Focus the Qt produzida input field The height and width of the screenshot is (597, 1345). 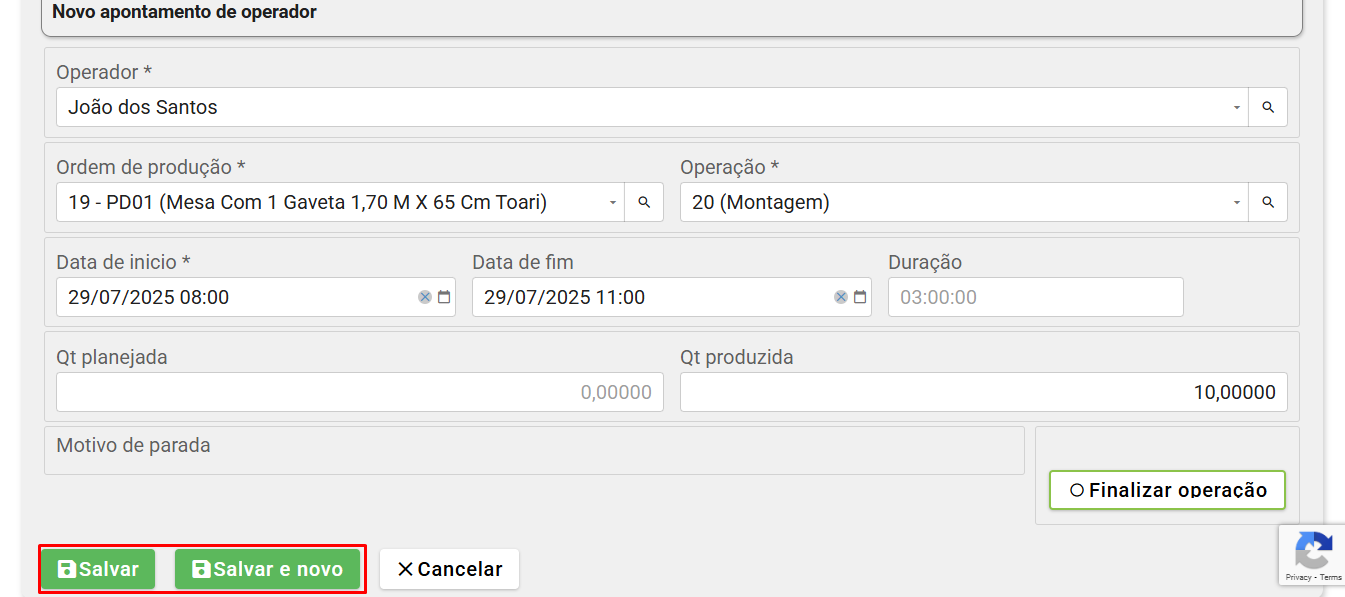983,392
